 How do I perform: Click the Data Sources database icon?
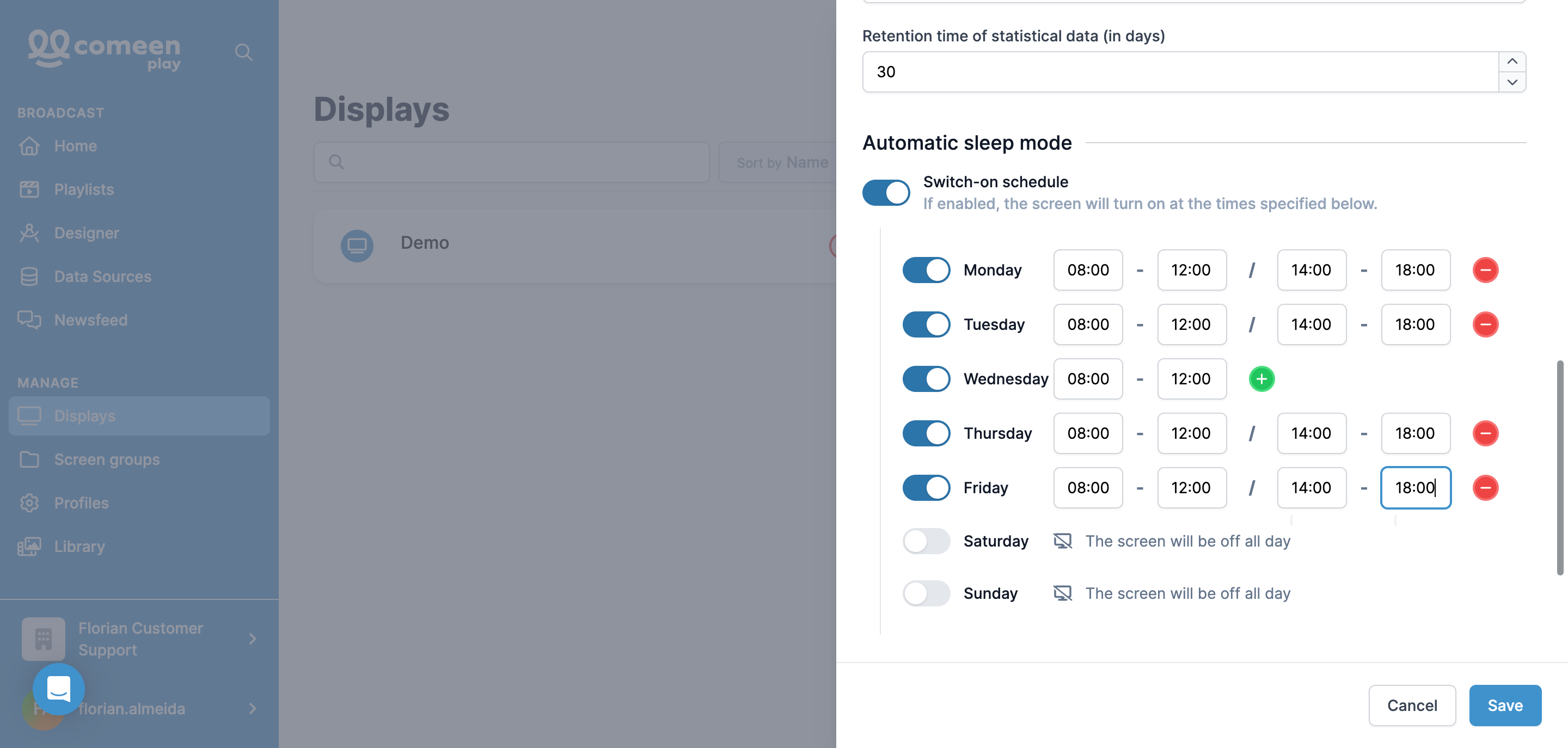click(29, 277)
